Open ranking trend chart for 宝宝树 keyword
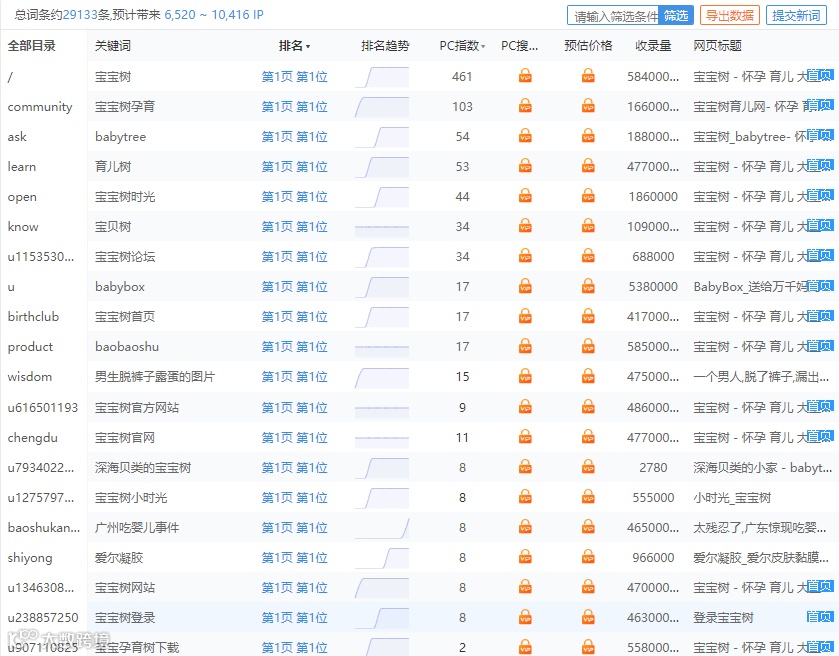839x656 pixels. click(382, 77)
